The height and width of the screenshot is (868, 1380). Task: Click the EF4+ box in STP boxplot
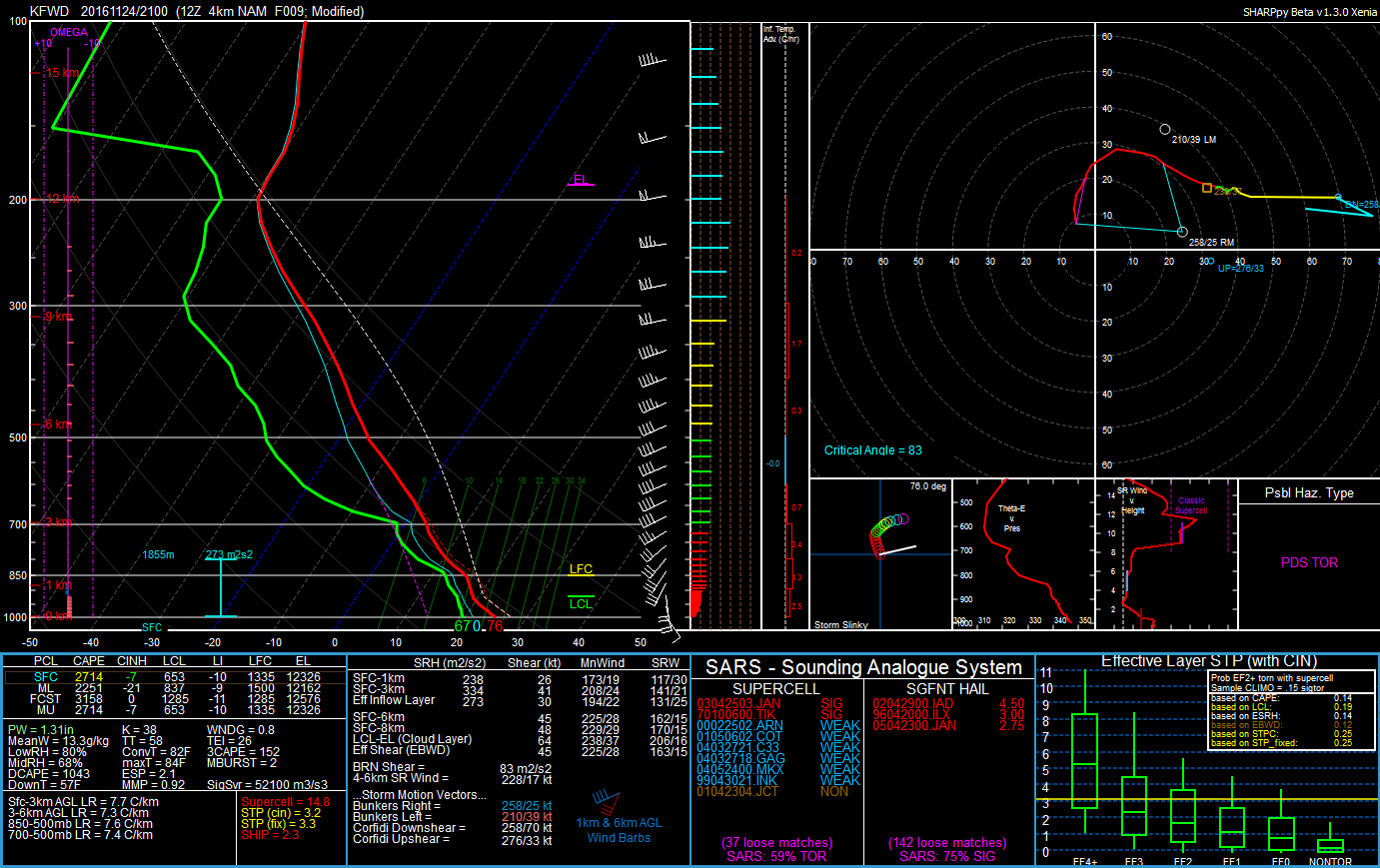tap(1084, 761)
